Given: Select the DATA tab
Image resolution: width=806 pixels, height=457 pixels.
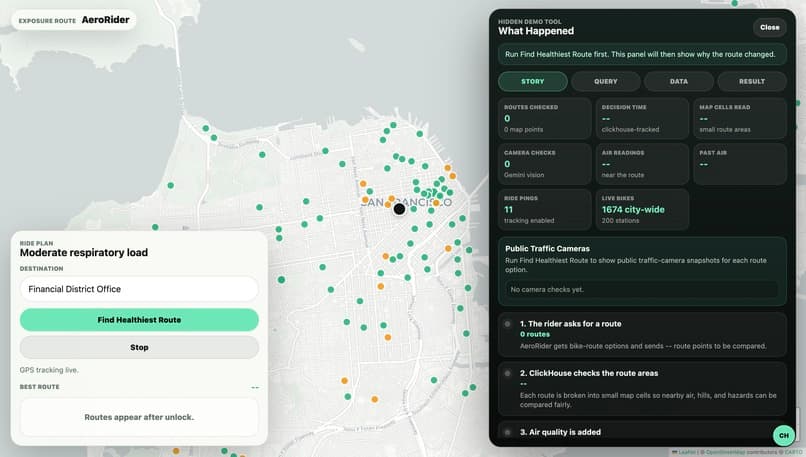Looking at the screenshot, I should pyautogui.click(x=679, y=81).
